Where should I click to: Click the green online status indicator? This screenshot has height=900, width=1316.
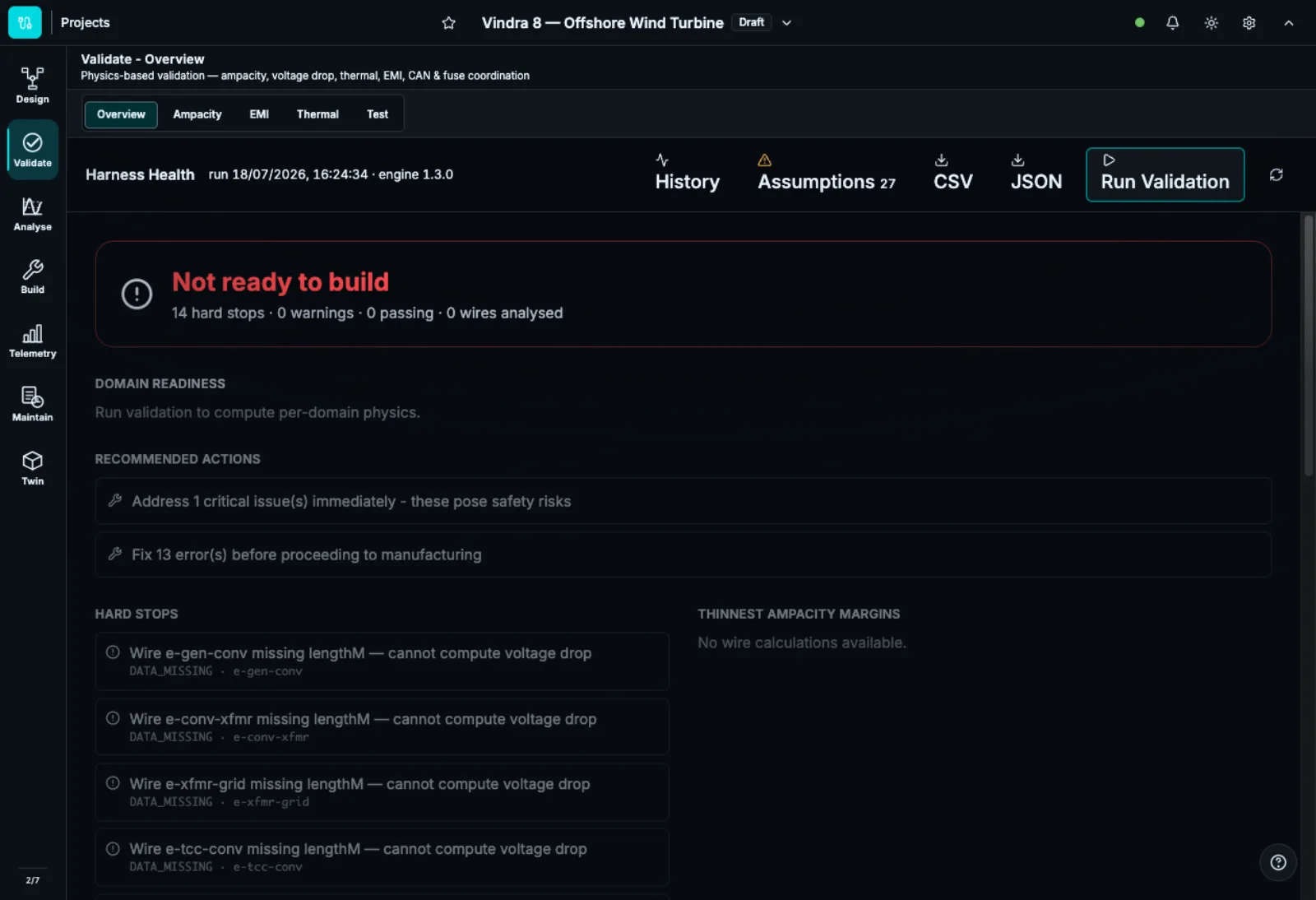(1139, 23)
